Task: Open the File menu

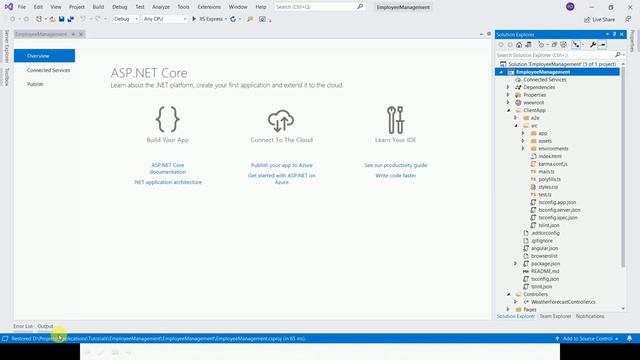Action: click(22, 7)
